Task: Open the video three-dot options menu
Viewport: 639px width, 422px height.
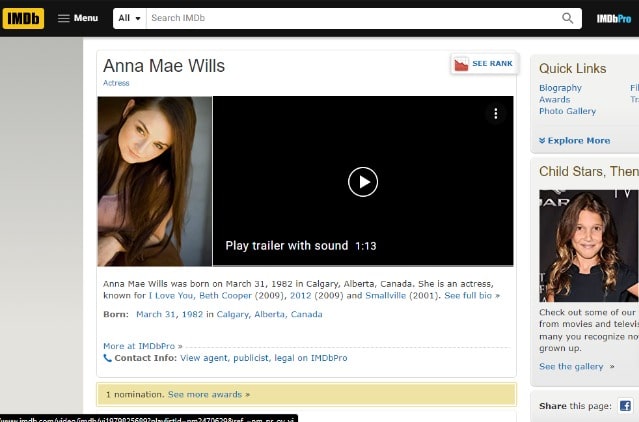Action: [495, 114]
